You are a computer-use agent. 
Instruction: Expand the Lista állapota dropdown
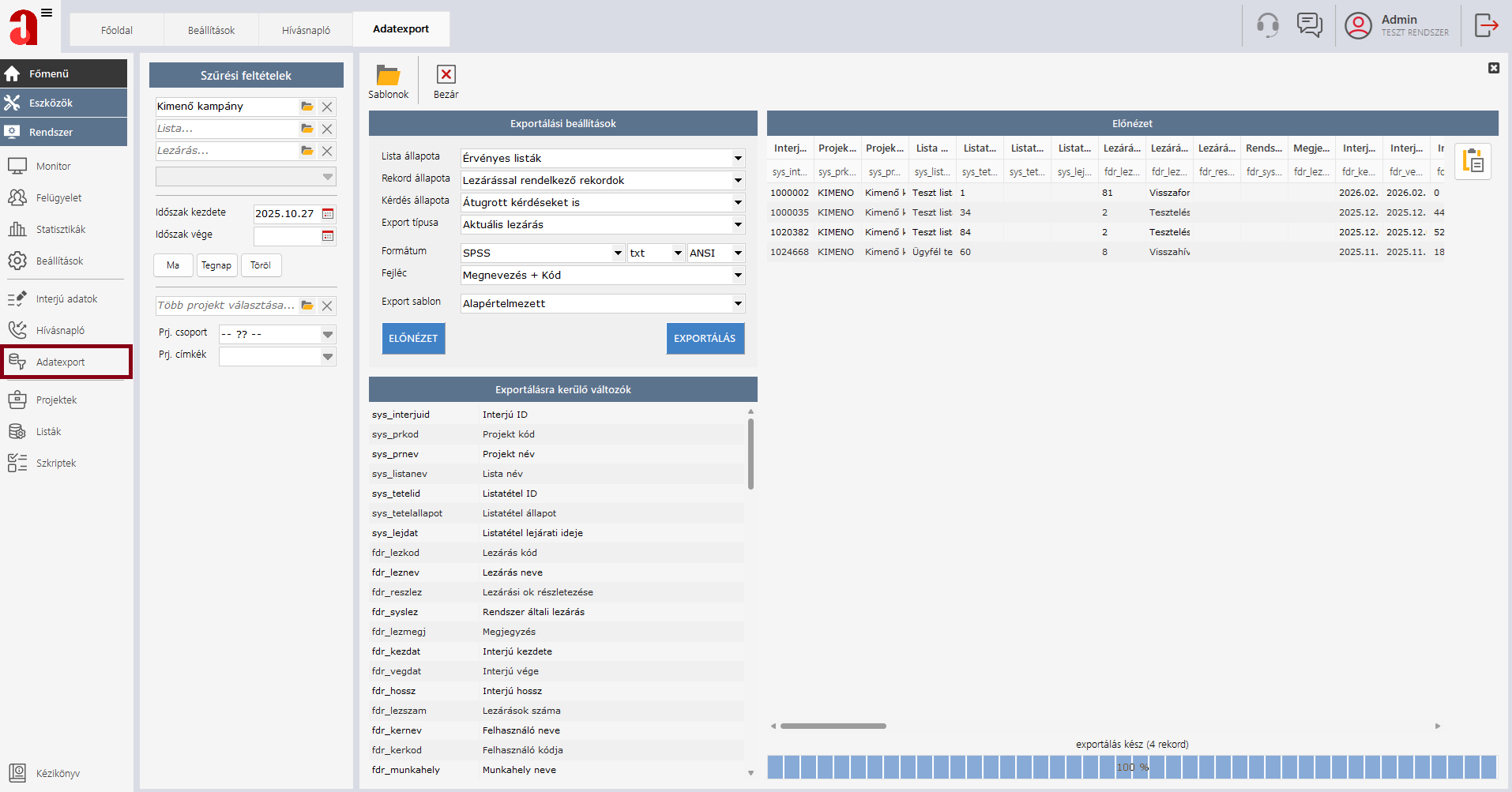coord(737,159)
